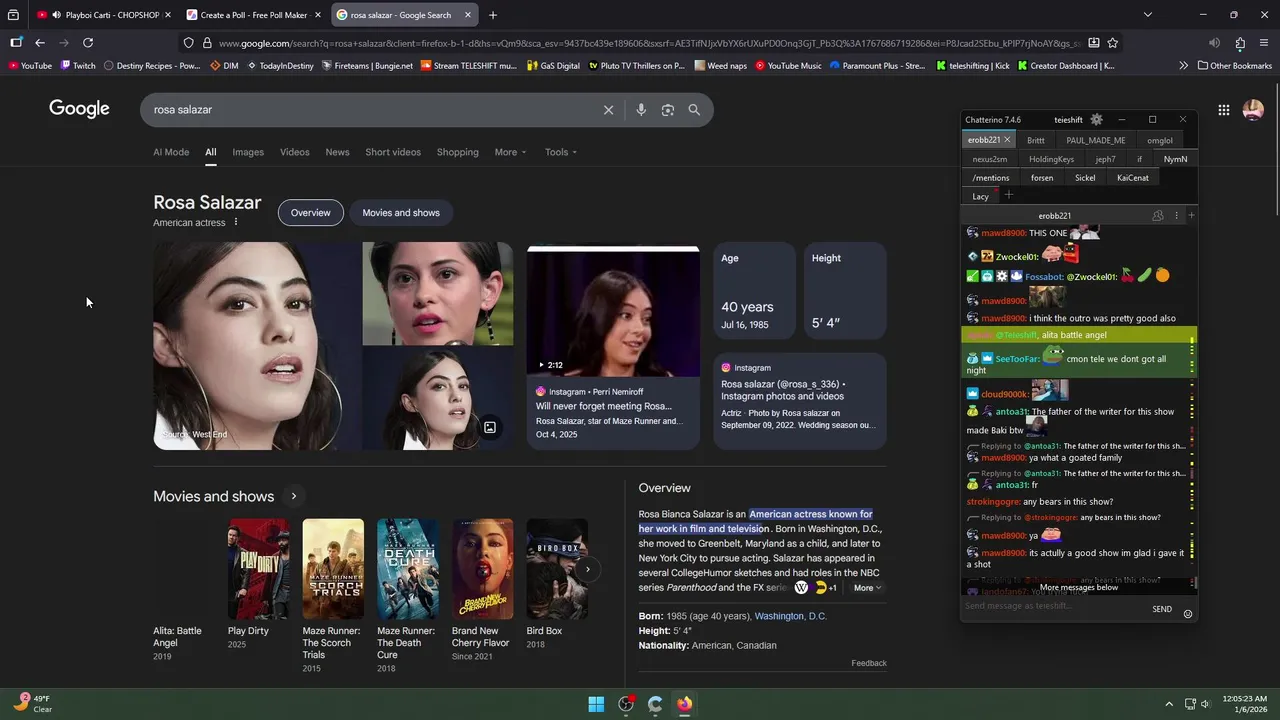Send the Chatterino chat message
Screen dimensions: 1280x720
click(x=1162, y=609)
